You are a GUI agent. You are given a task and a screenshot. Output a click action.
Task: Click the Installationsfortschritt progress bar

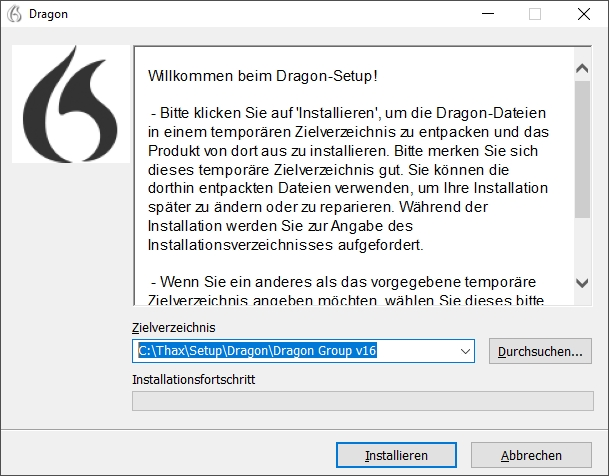click(363, 401)
